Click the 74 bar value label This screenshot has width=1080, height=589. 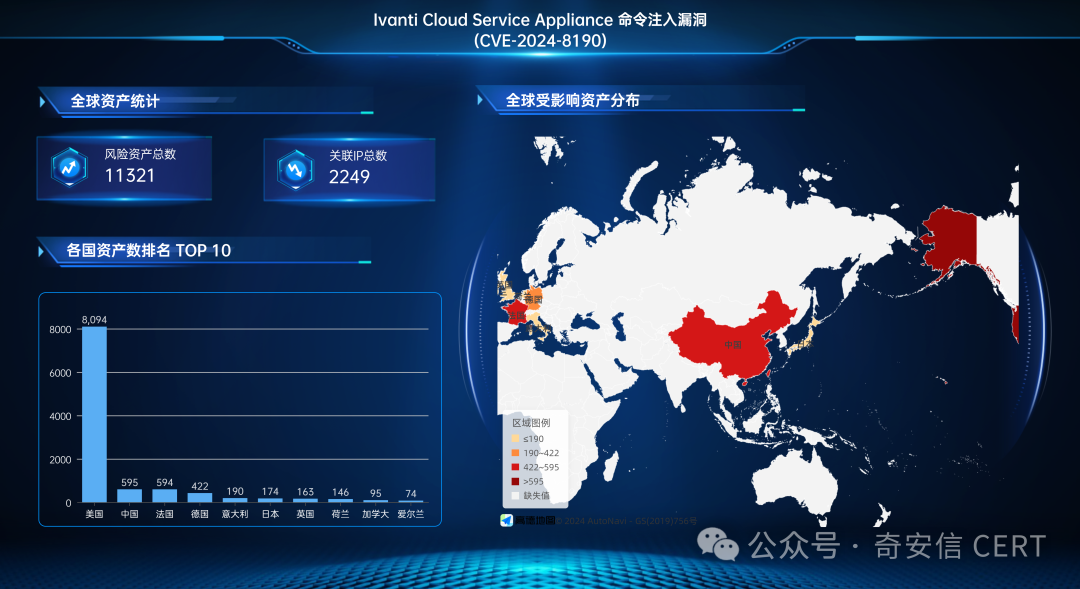click(411, 493)
